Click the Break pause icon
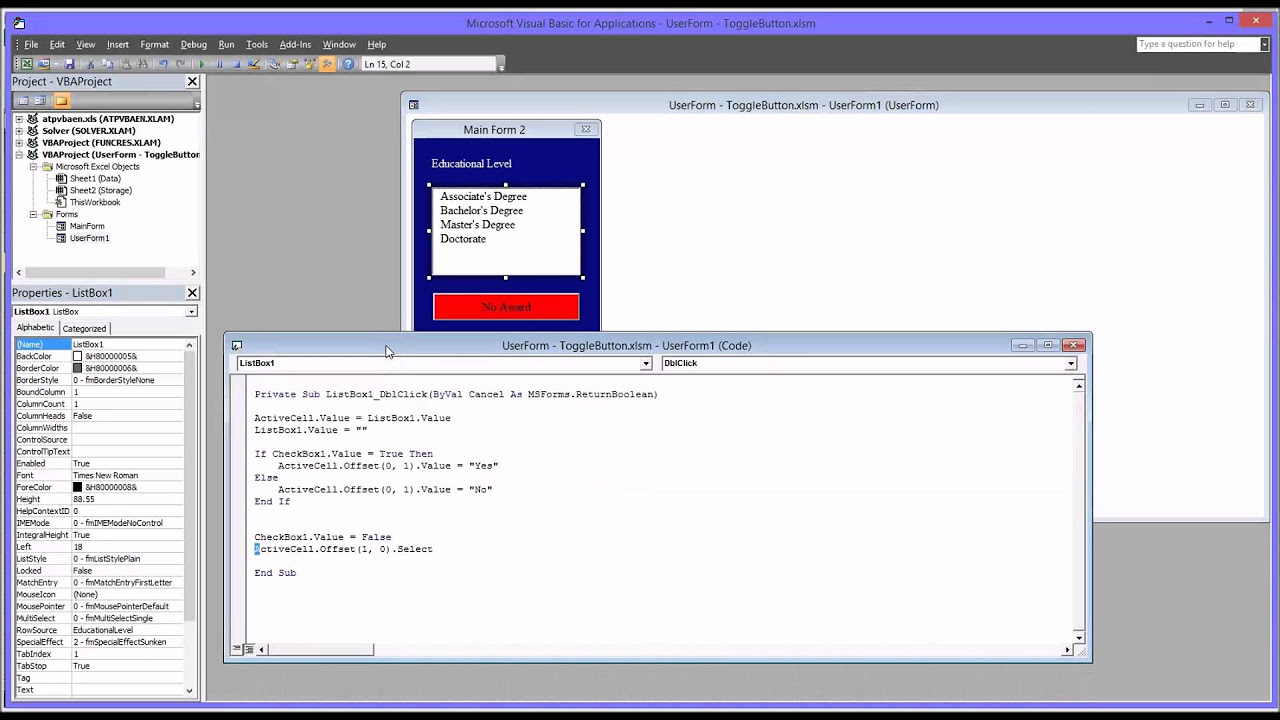 (219, 64)
